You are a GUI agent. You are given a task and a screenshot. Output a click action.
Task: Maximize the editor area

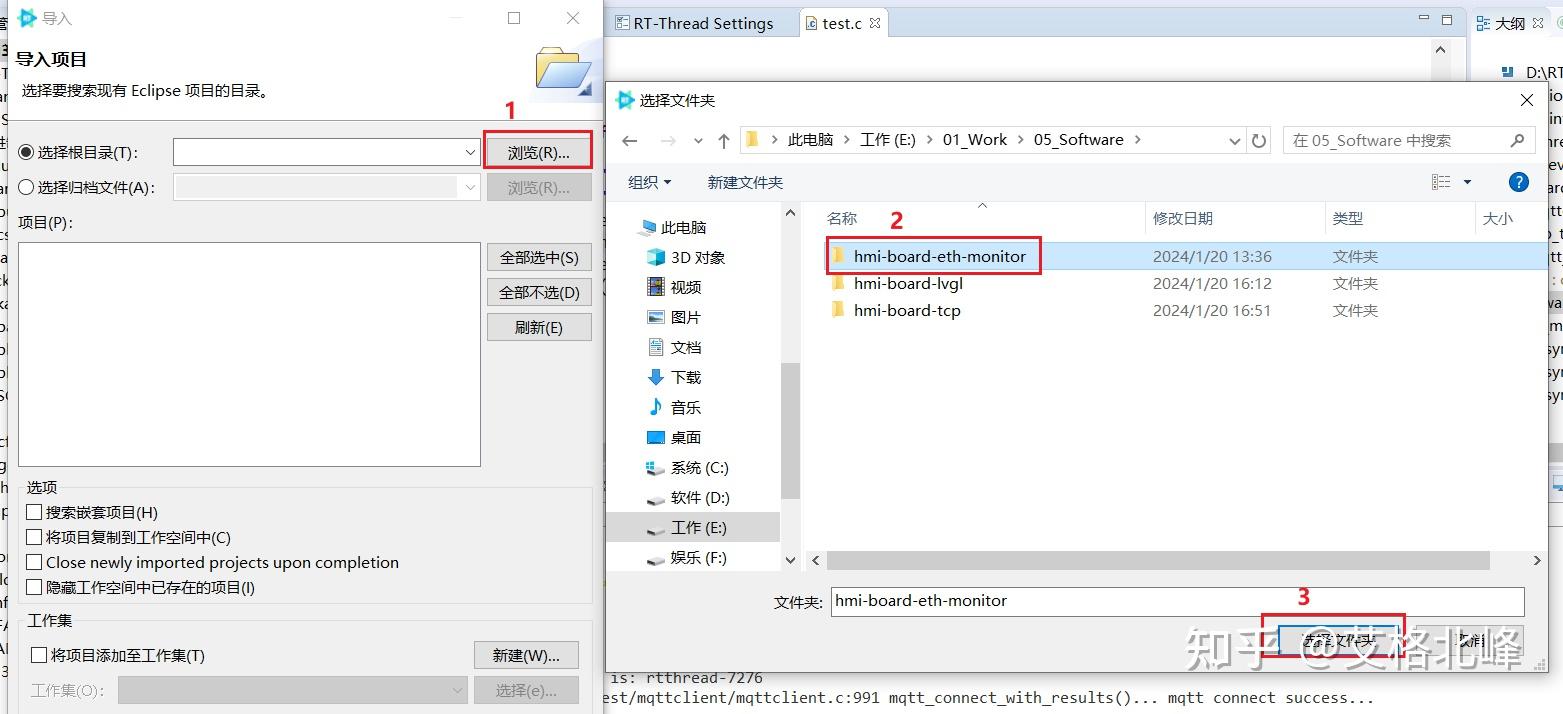(x=1447, y=20)
